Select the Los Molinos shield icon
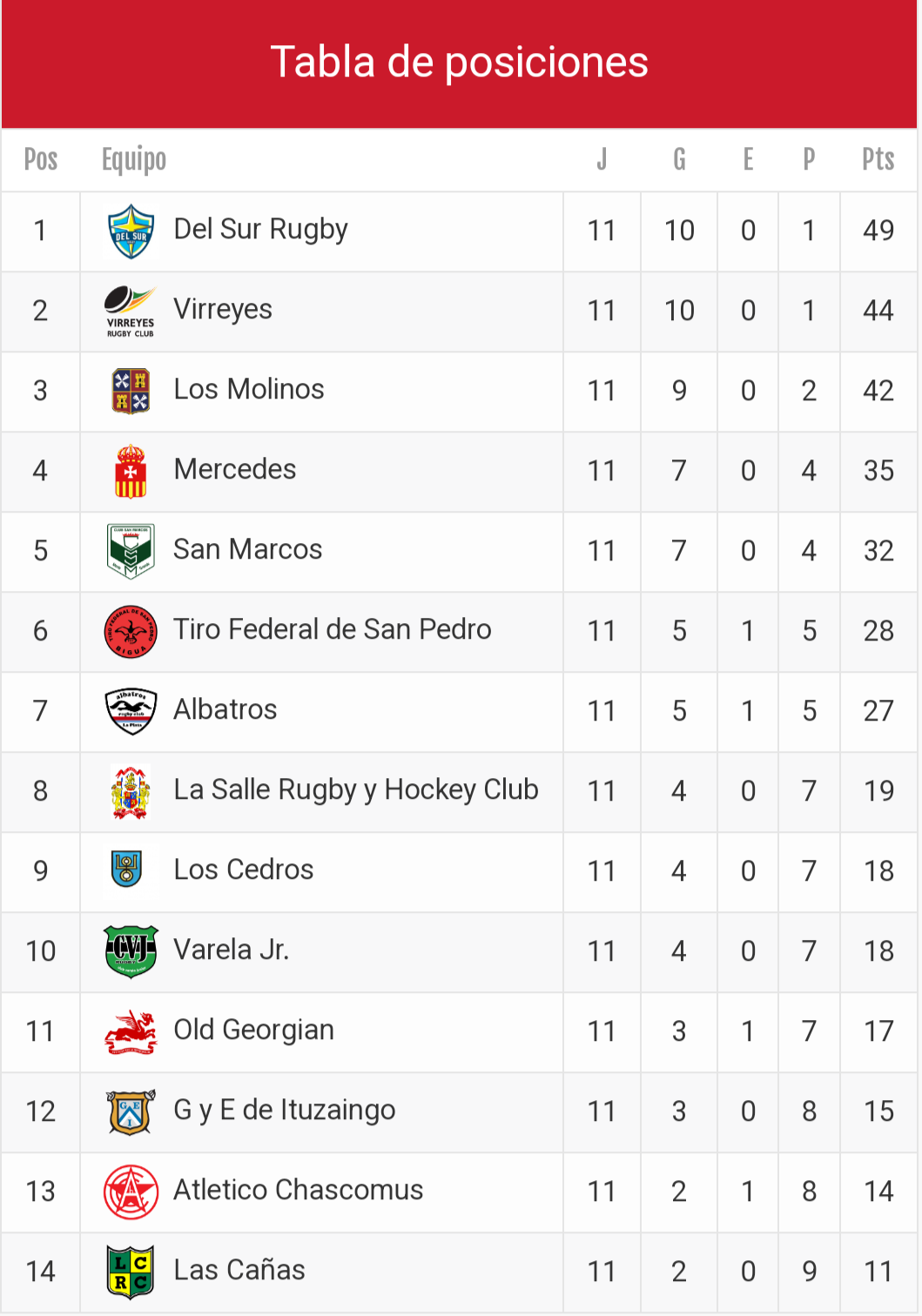 [131, 391]
